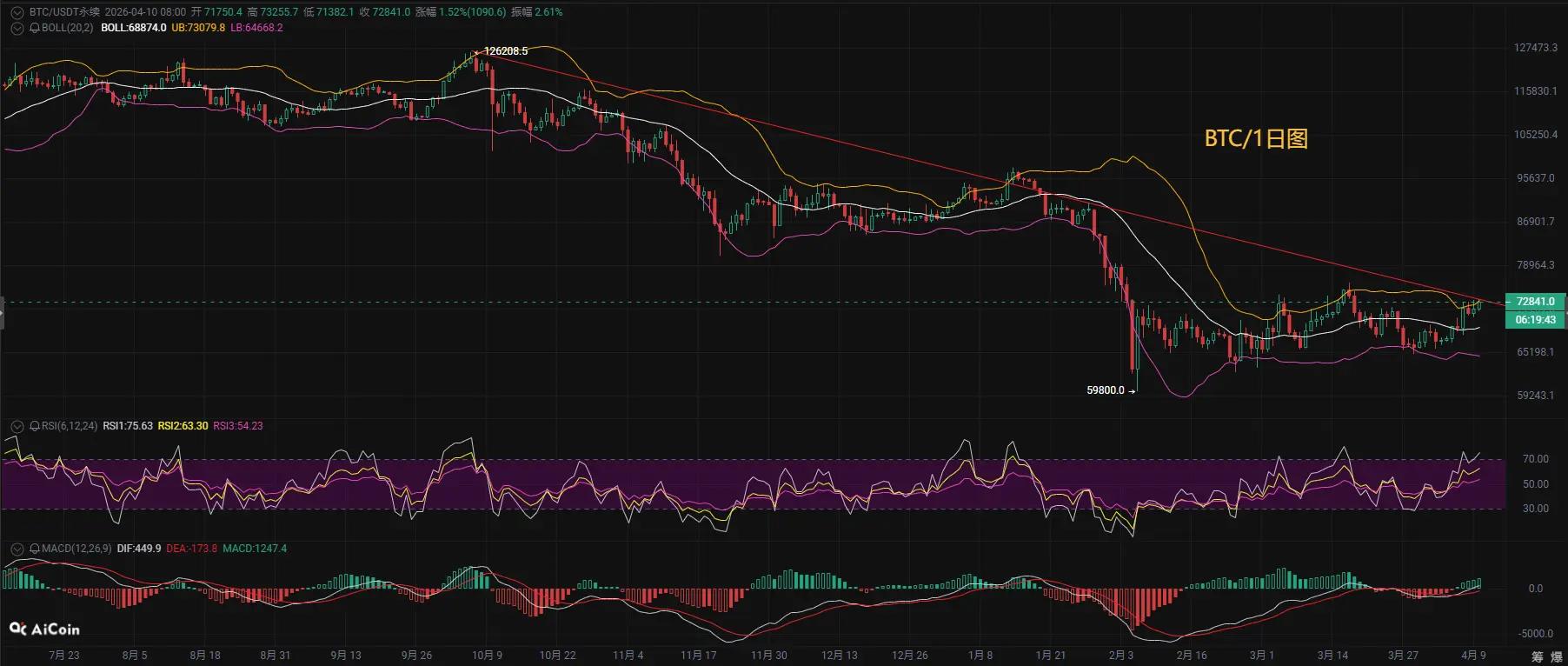1568x666 pixels.
Task: Click the MACD -5000.0 axis label
Action: (x=1536, y=634)
